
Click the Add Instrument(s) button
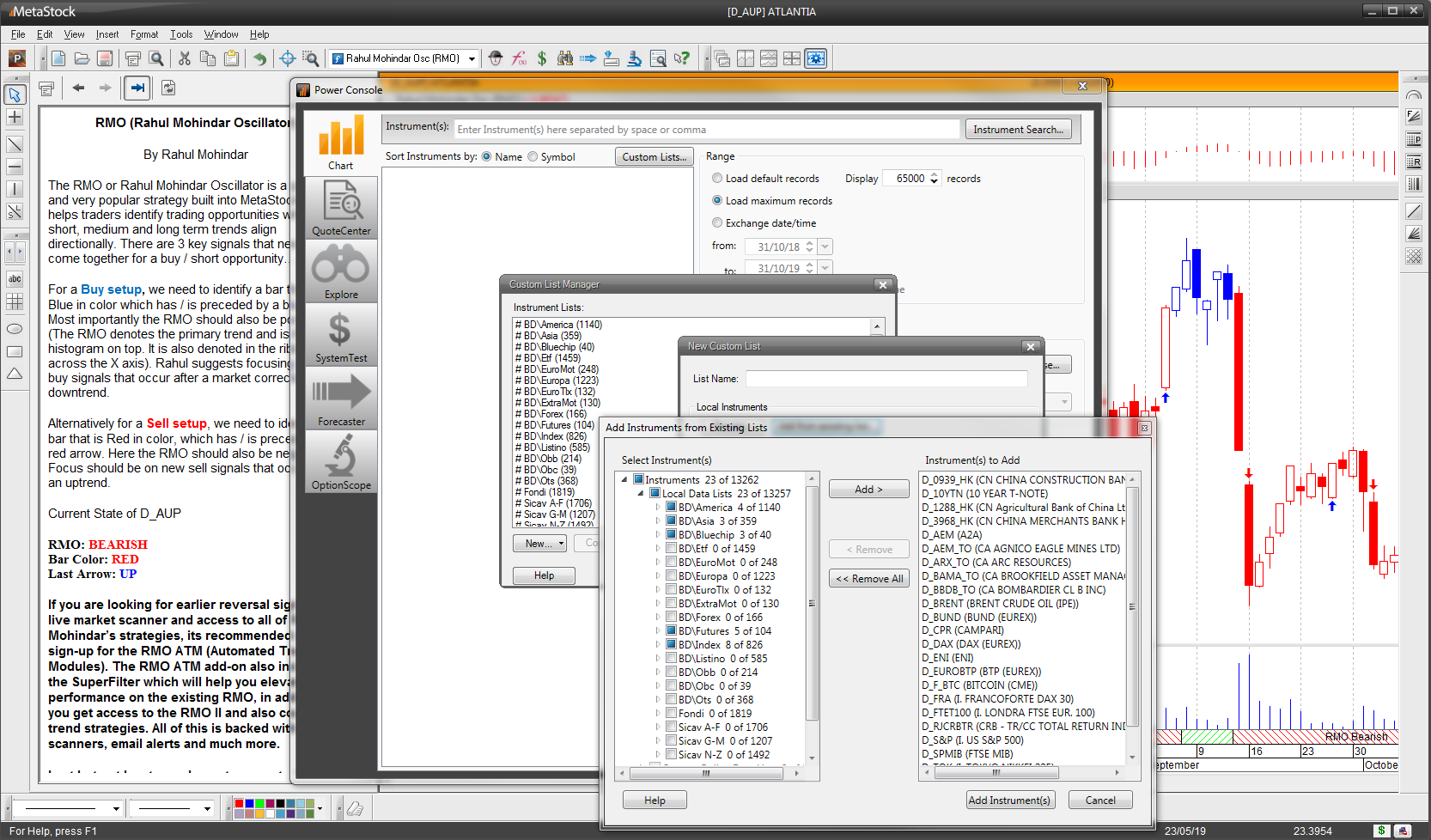(x=1009, y=800)
